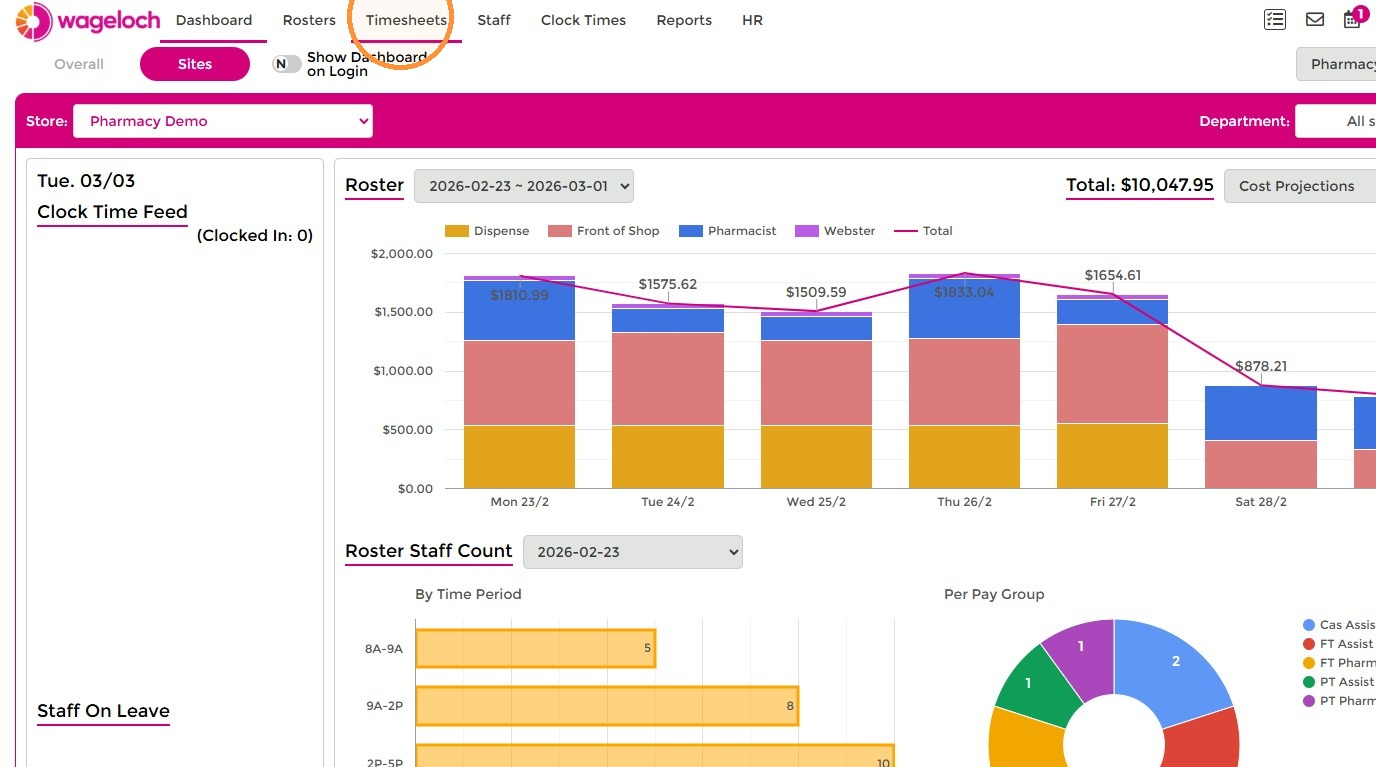
Task: Open the Reports menu
Action: [684, 20]
